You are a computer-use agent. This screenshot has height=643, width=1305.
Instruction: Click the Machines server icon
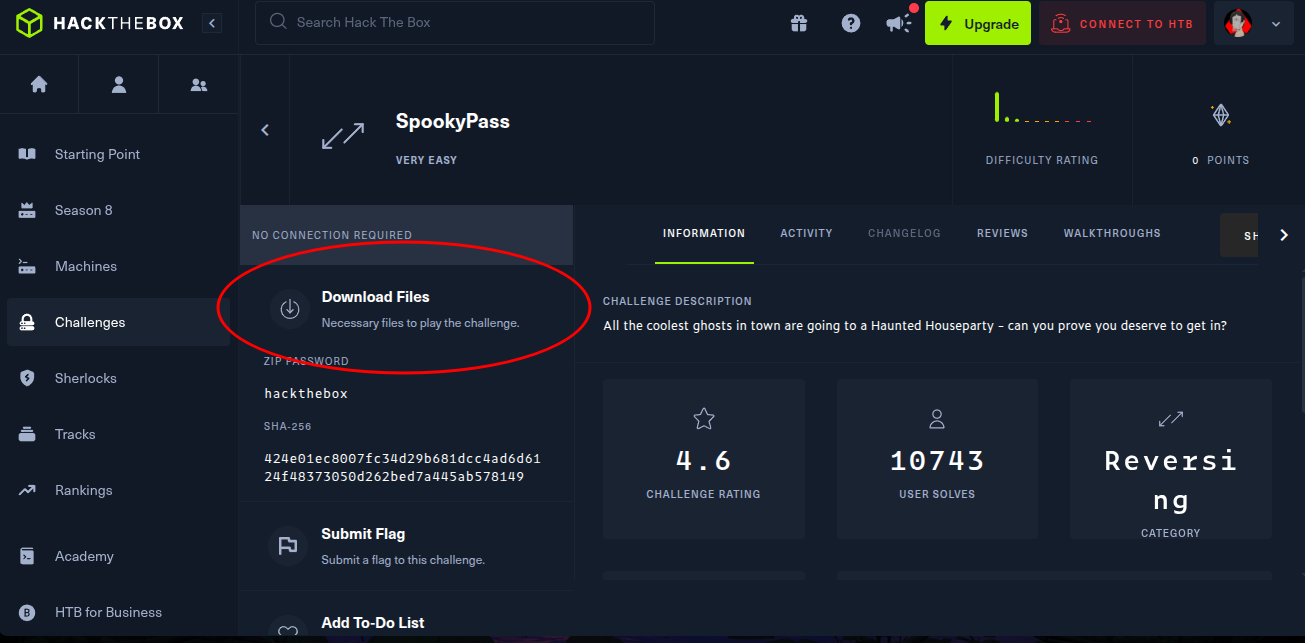27,266
